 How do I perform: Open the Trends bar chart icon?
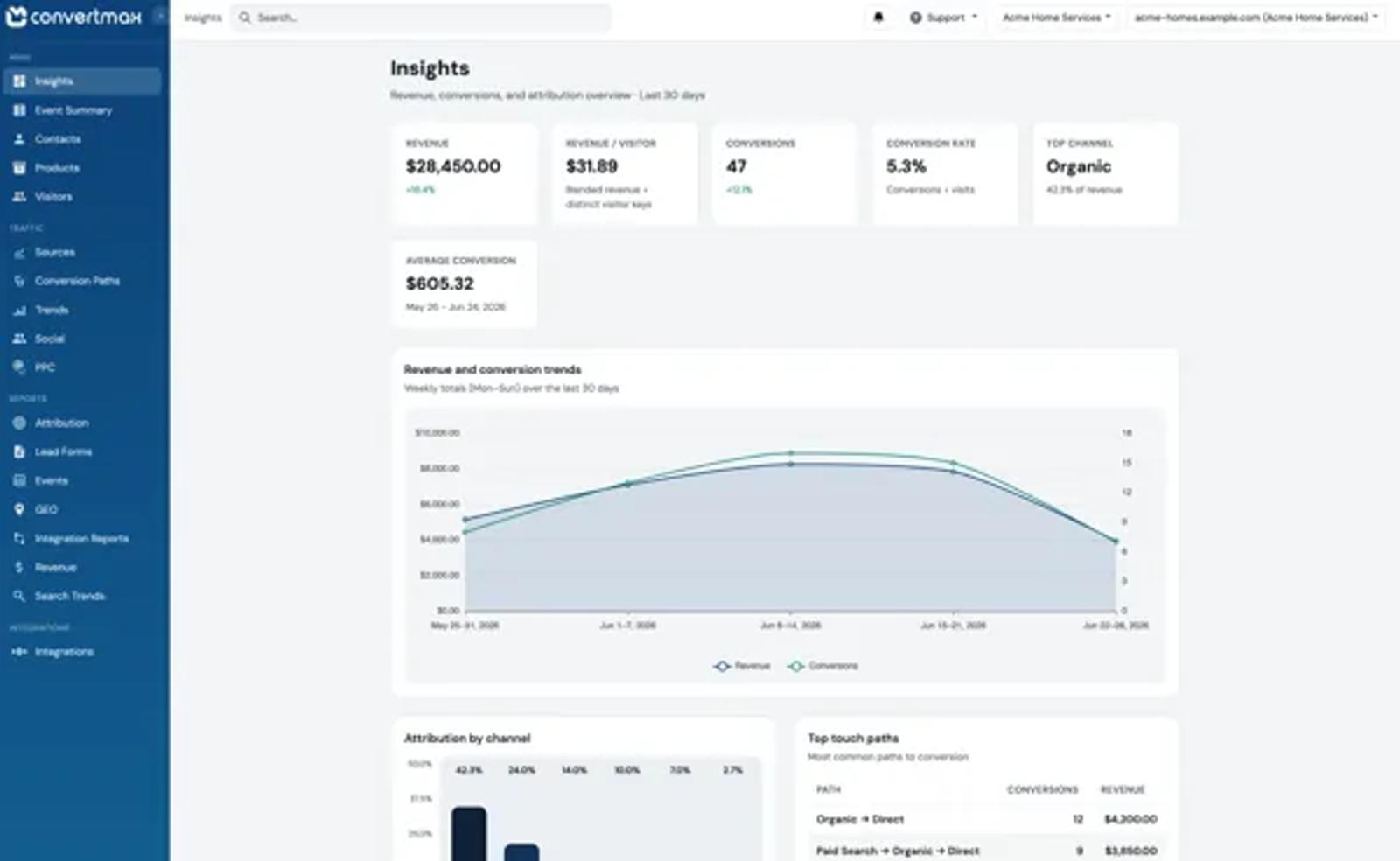click(19, 311)
